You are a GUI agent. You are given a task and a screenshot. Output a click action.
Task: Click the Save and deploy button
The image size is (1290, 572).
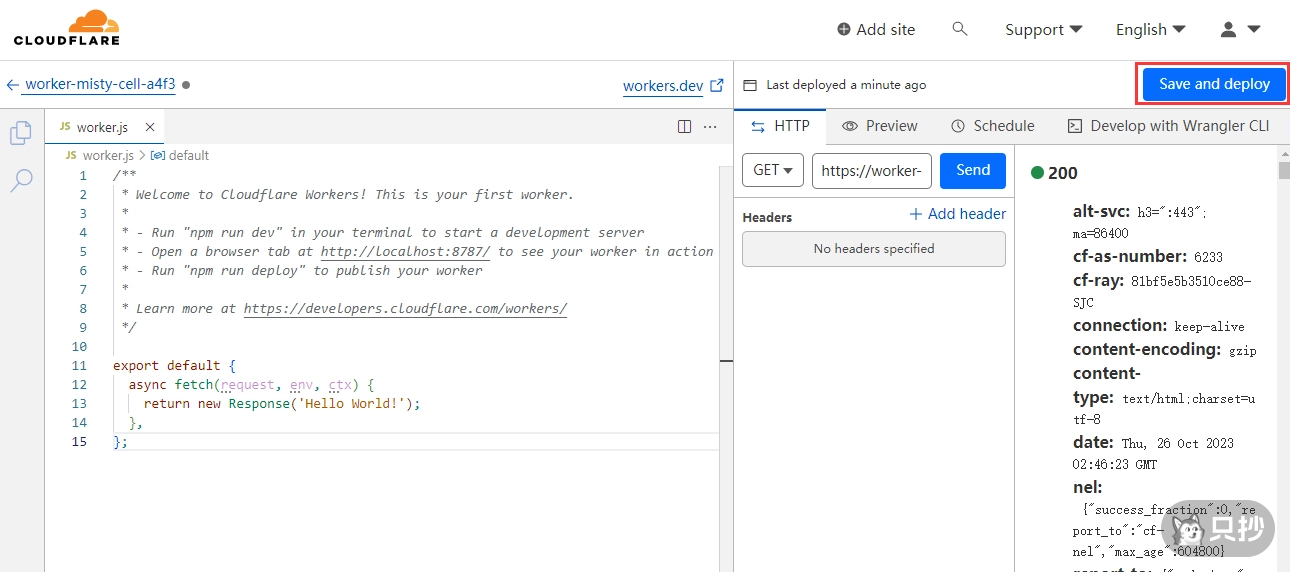click(1214, 84)
